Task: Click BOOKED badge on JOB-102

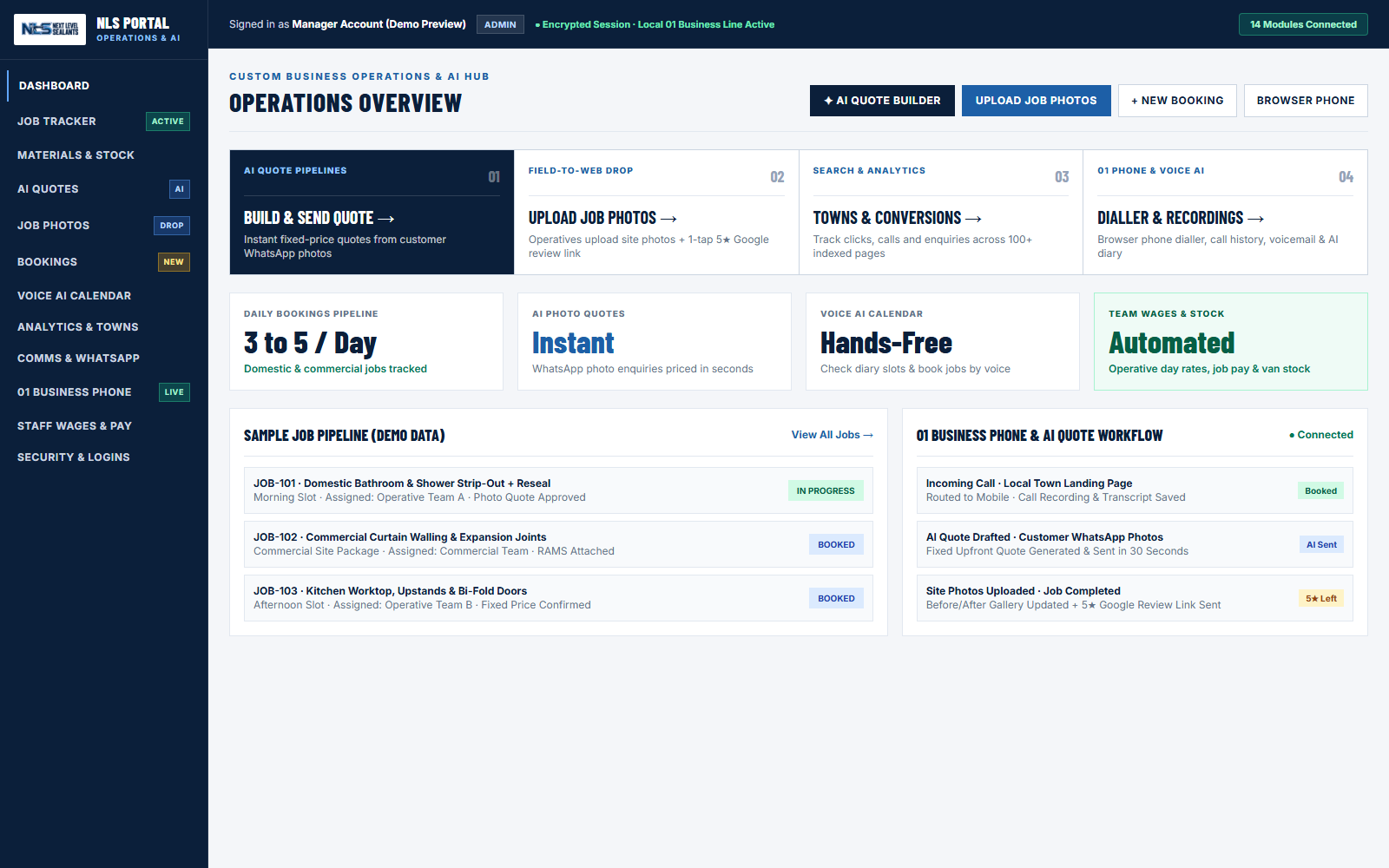Action: pos(836,545)
